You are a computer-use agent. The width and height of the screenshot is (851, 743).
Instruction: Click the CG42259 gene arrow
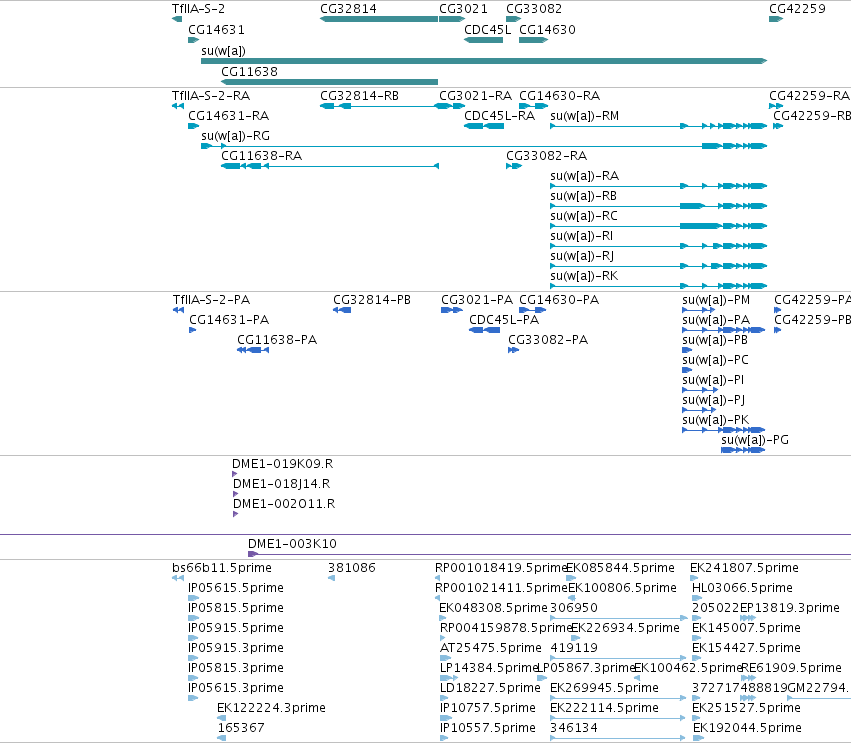coord(776,19)
